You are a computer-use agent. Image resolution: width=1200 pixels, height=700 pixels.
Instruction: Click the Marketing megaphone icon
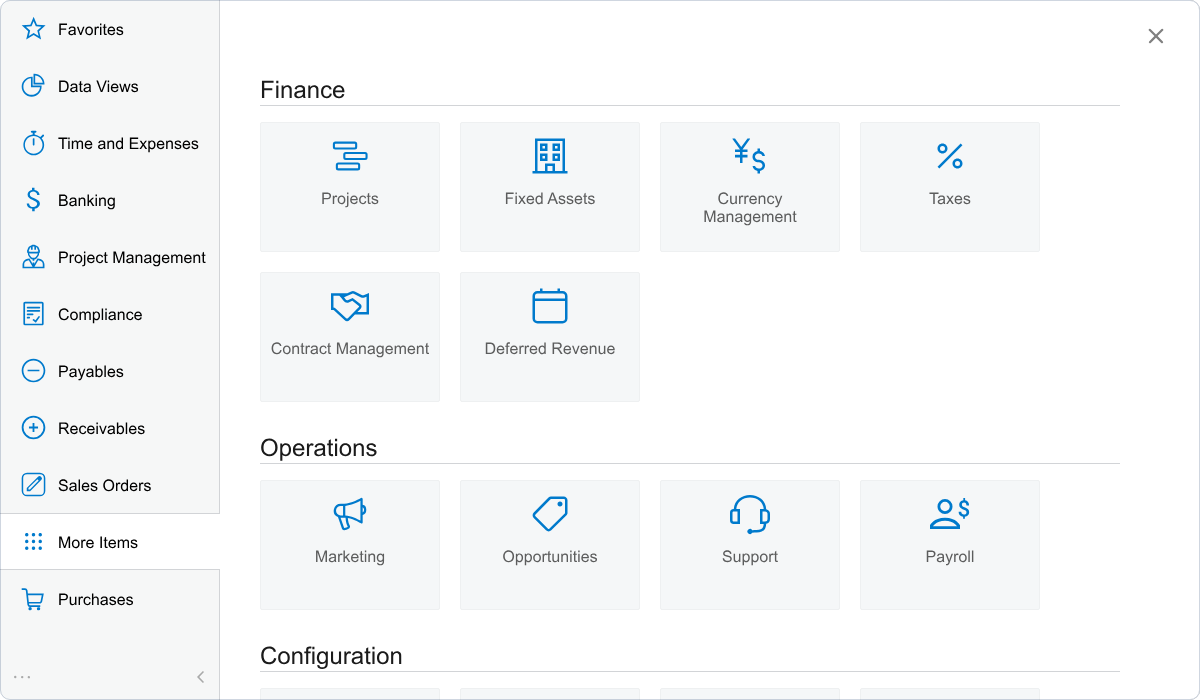coord(350,514)
